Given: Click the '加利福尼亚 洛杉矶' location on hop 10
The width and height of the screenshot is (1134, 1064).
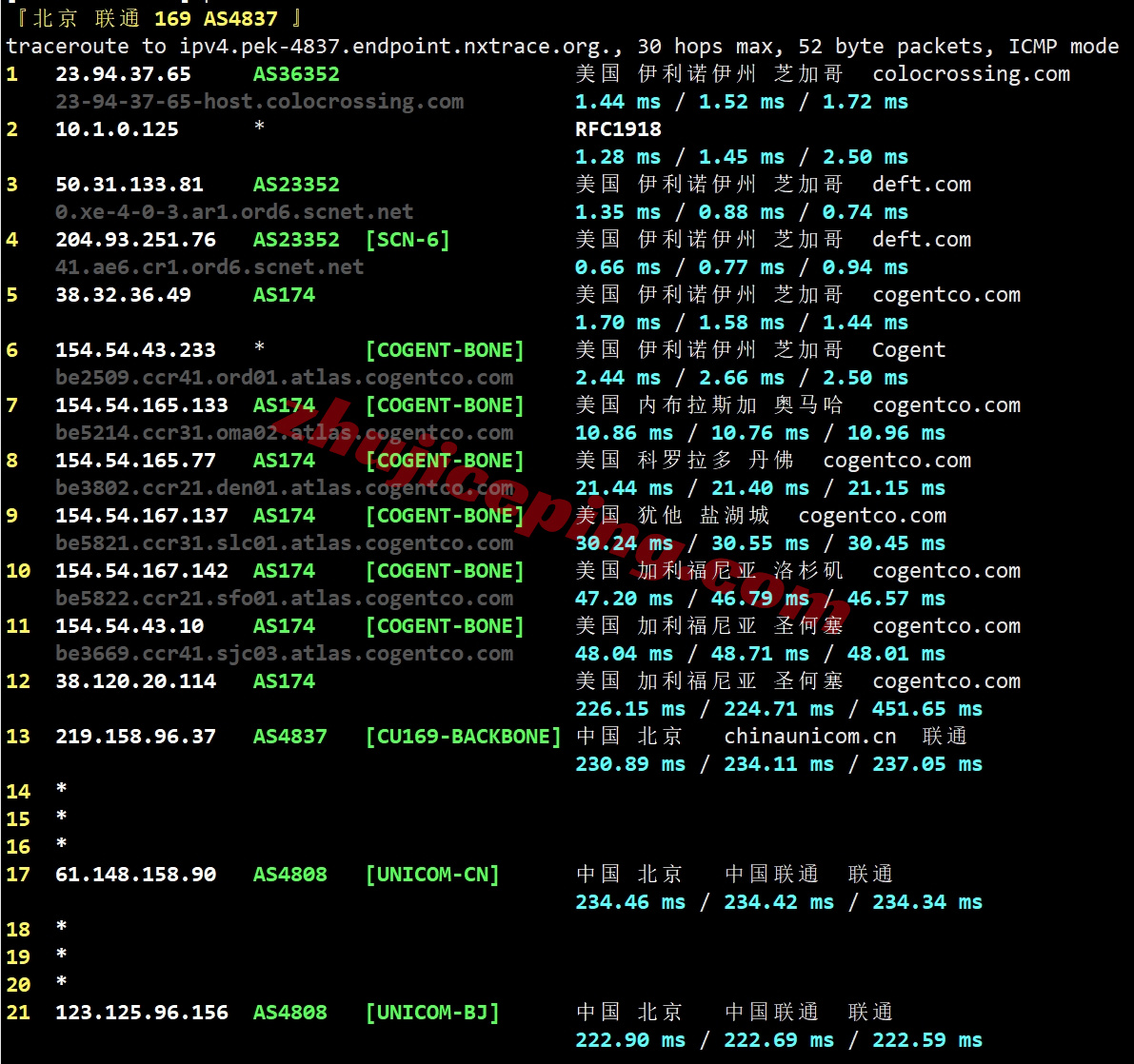Looking at the screenshot, I should [x=741, y=572].
